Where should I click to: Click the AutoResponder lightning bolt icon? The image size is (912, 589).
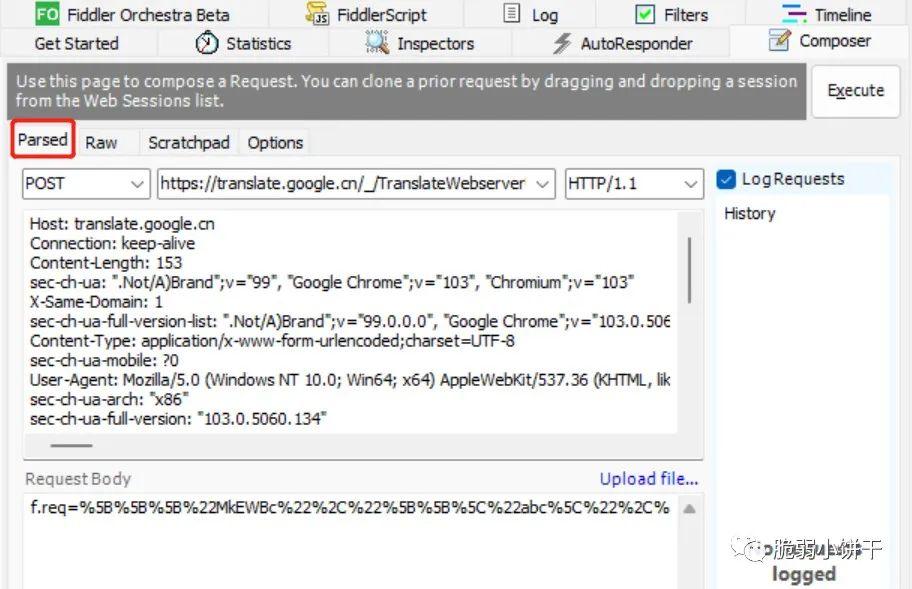[562, 43]
